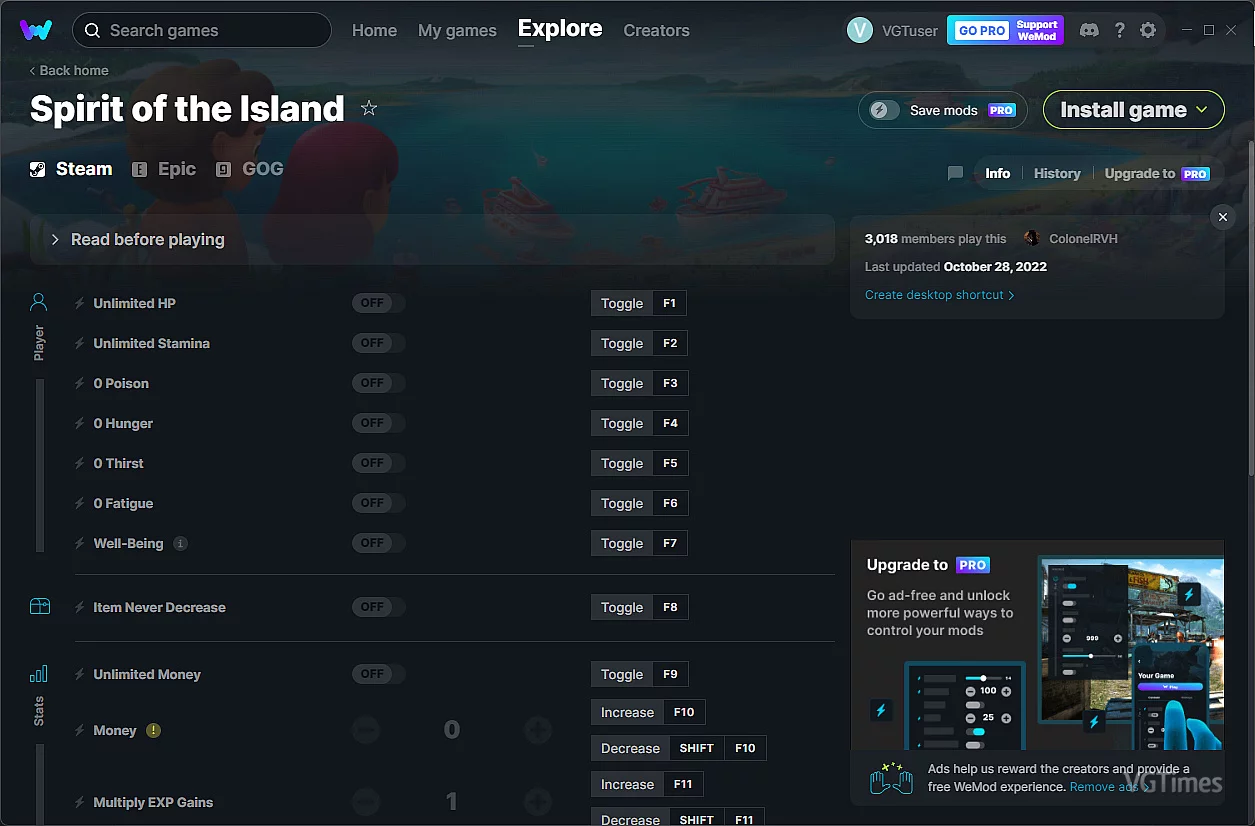
Task: Select the Player category icon
Action: 39,301
